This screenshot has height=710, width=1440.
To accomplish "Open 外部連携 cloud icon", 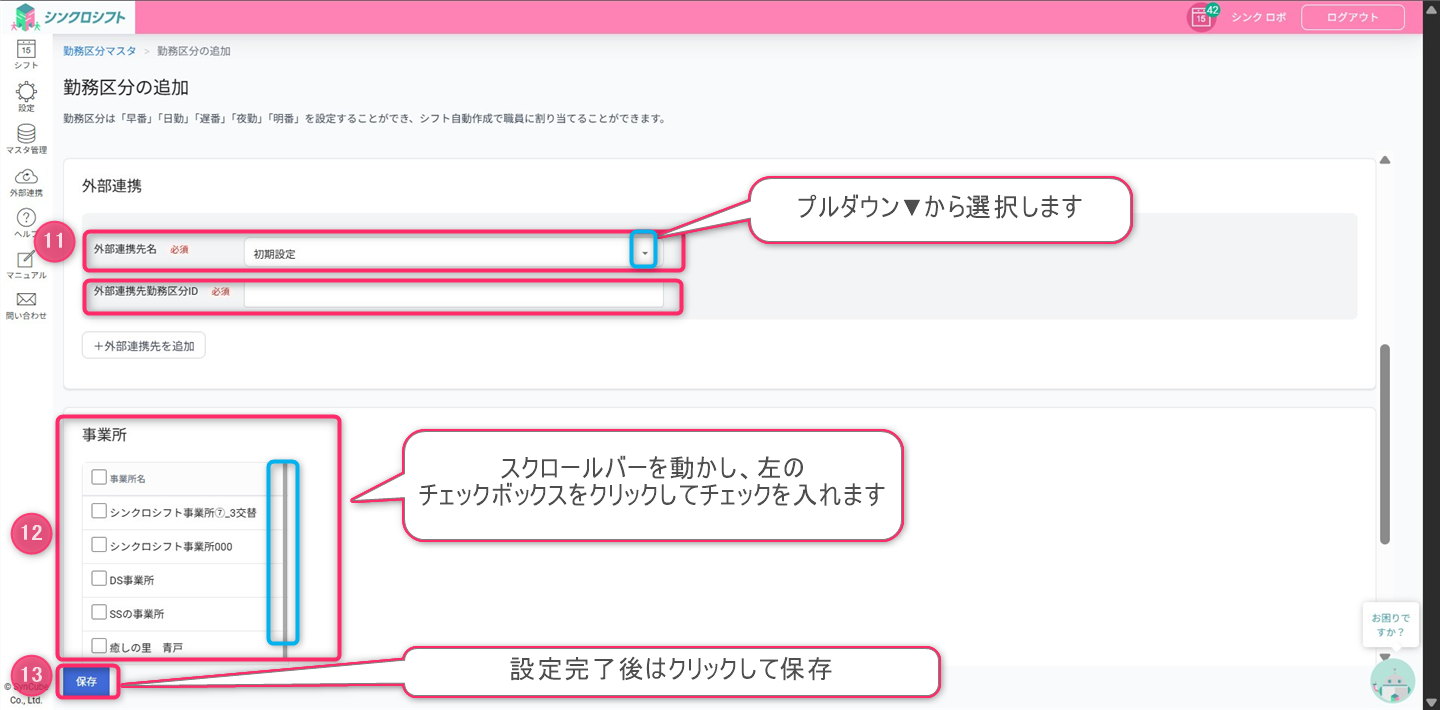I will click(x=27, y=177).
